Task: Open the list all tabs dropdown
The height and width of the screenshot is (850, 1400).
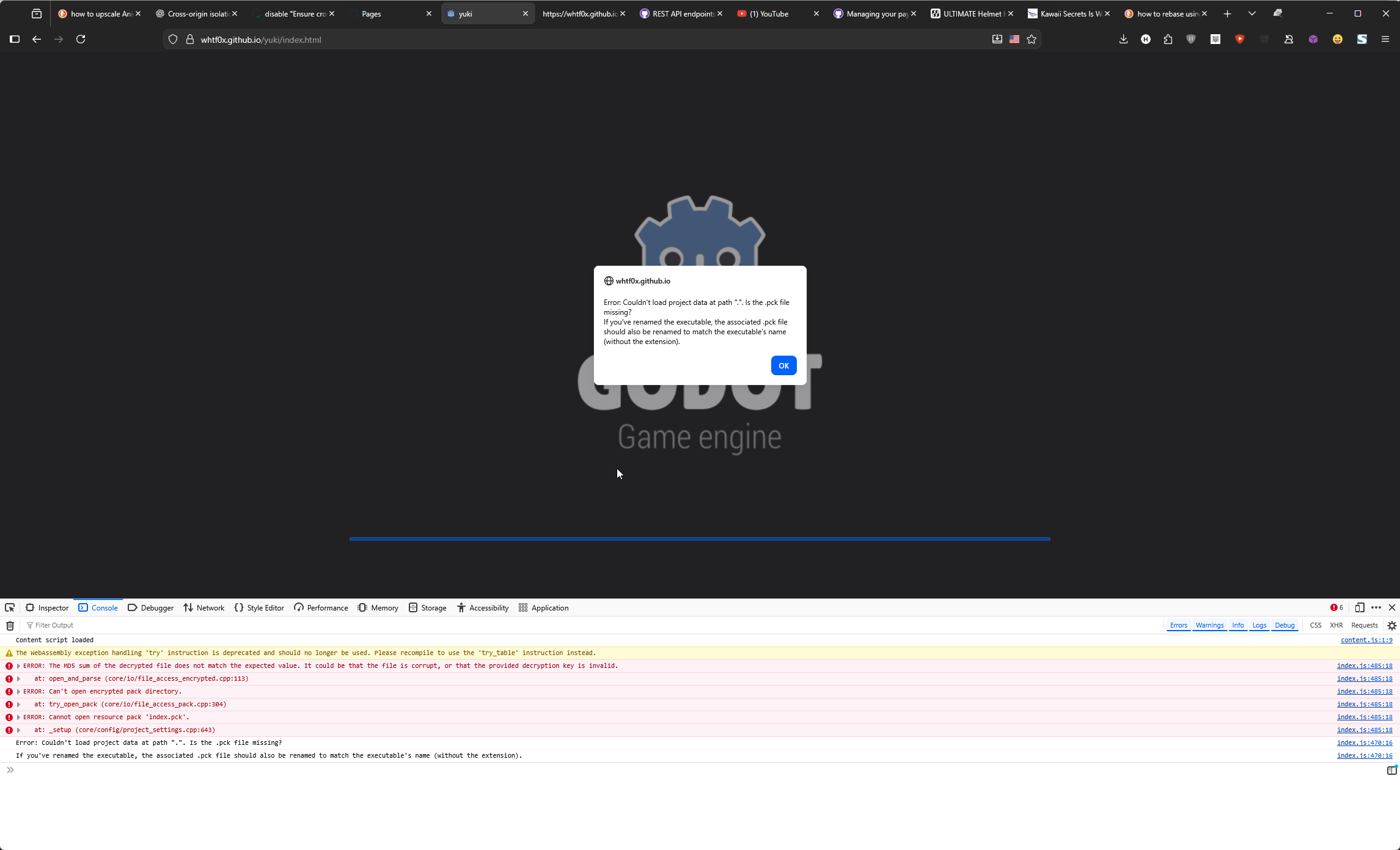Action: point(1252,13)
